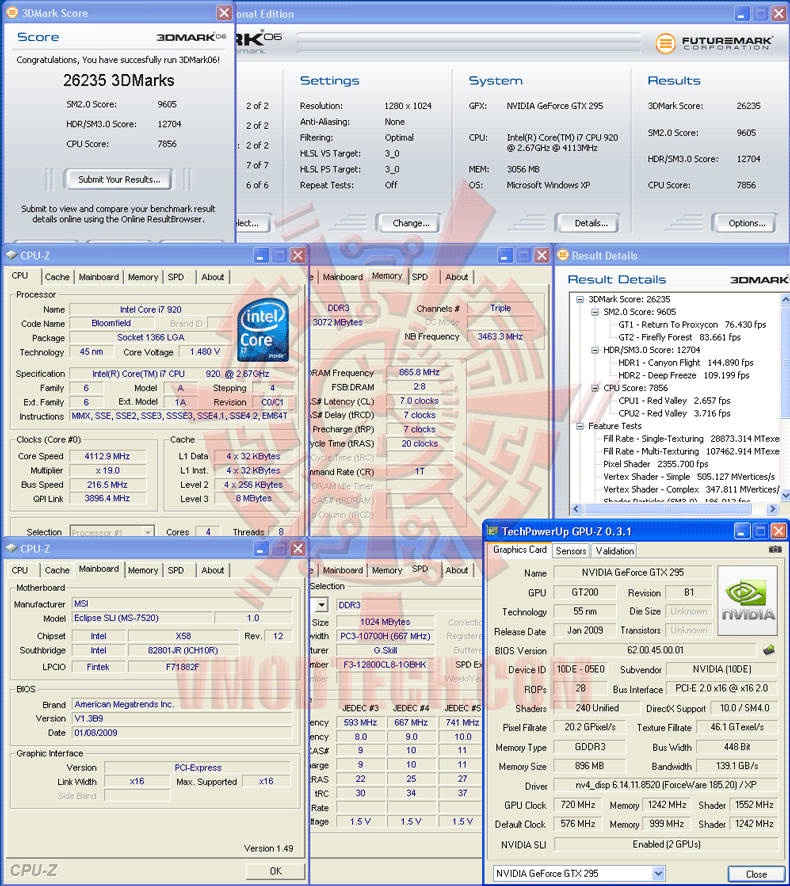Open the SPD memory slot selection dropdown
Image resolution: width=790 pixels, height=886 pixels.
click(x=321, y=605)
